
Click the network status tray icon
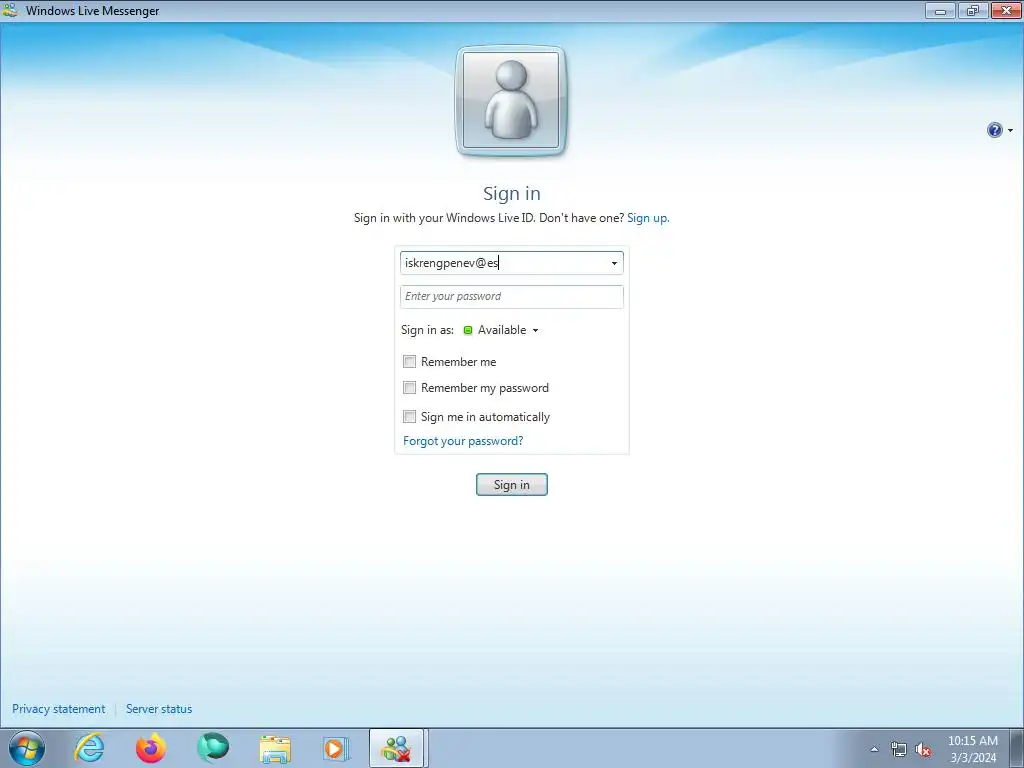(899, 749)
